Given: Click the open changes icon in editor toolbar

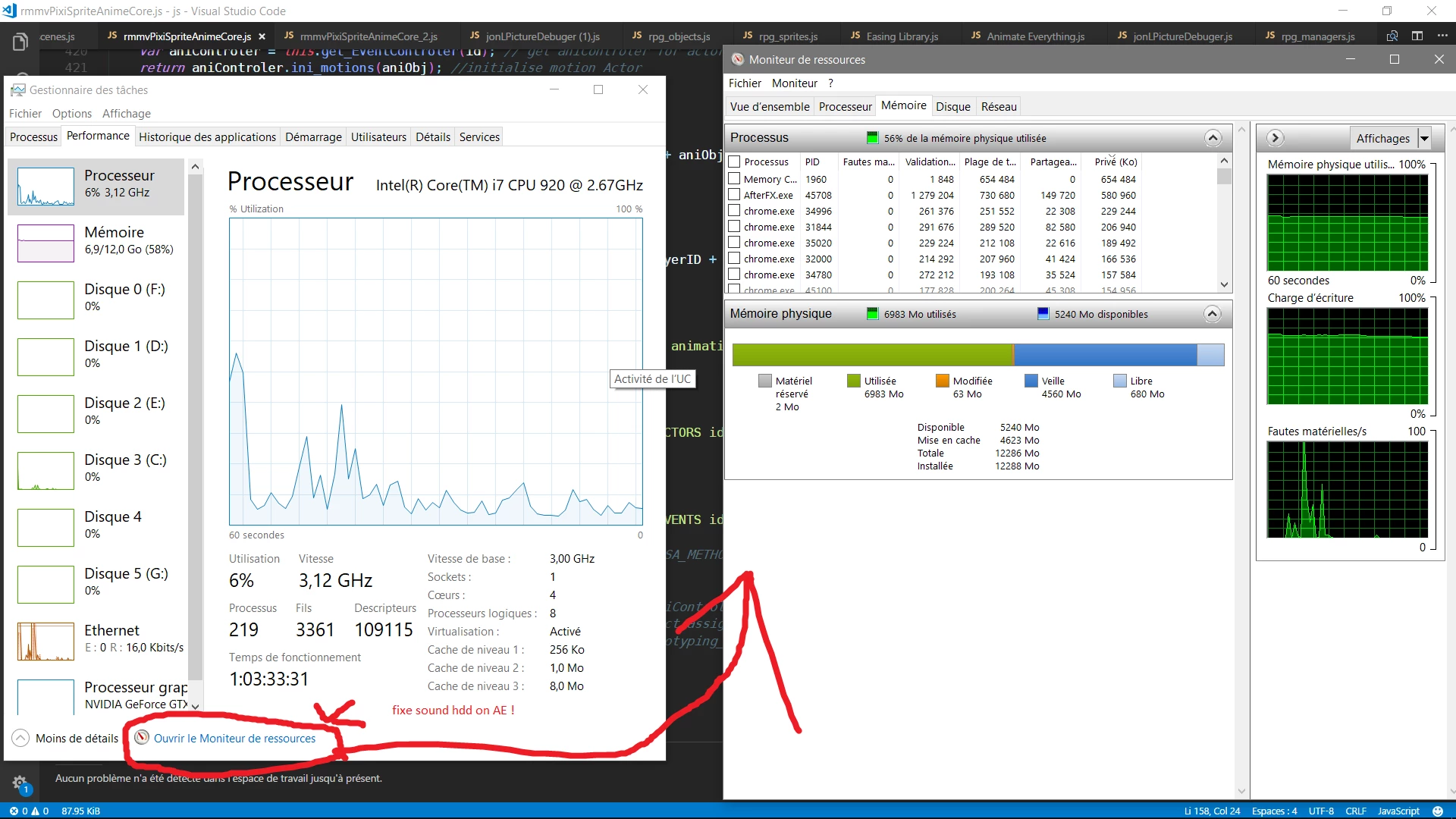Looking at the screenshot, I should coord(1392,36).
